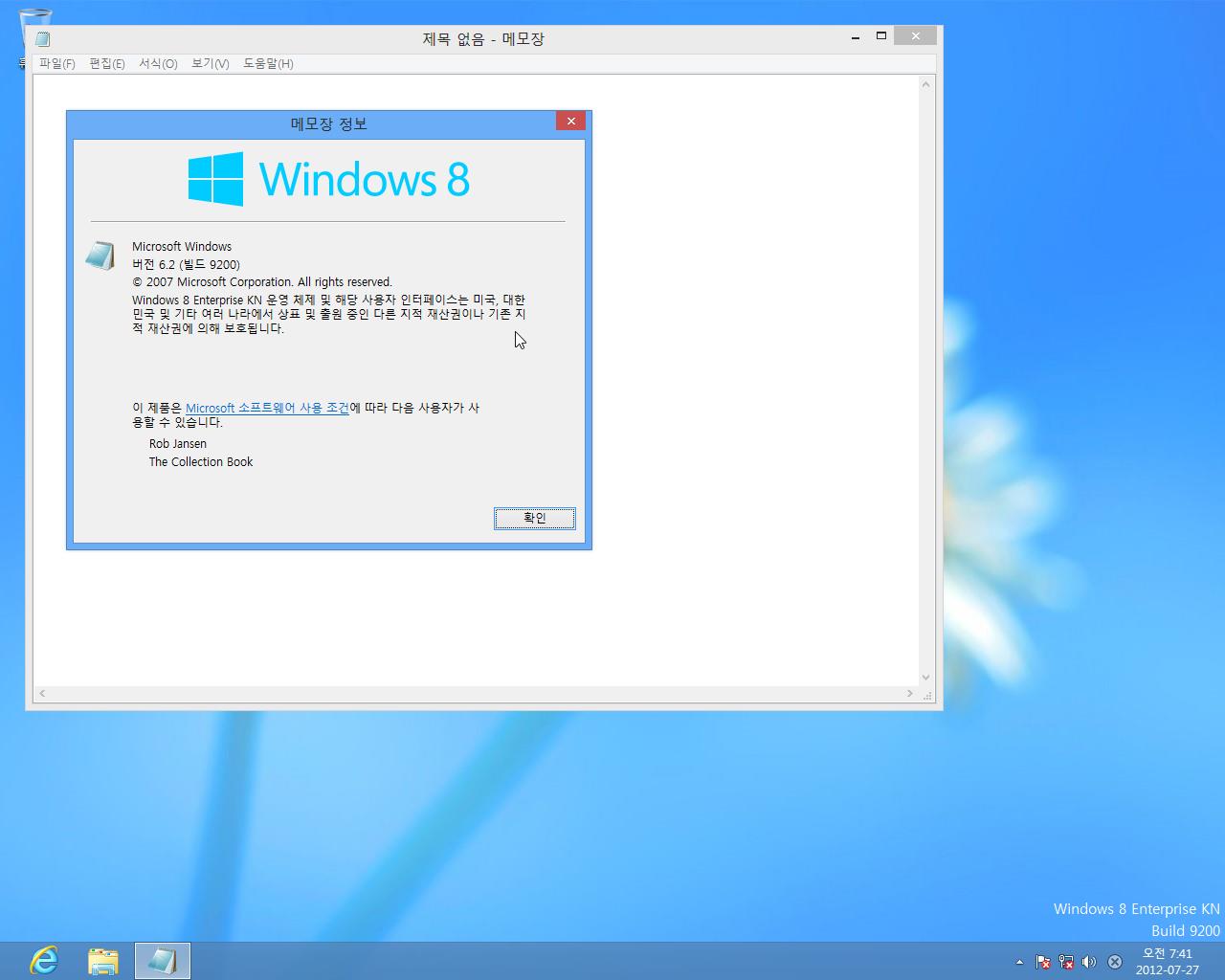Click the horizontal scrollbar left arrow
The height and width of the screenshot is (980, 1225).
(x=42, y=693)
